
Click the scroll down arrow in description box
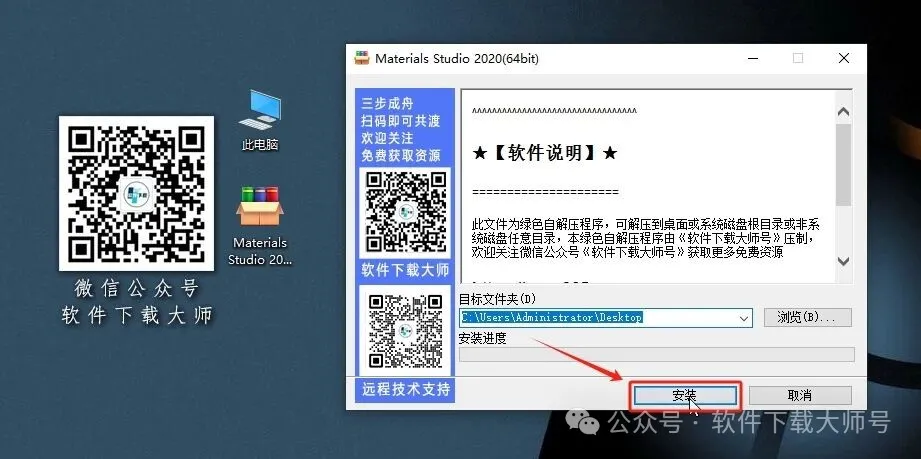click(x=843, y=261)
